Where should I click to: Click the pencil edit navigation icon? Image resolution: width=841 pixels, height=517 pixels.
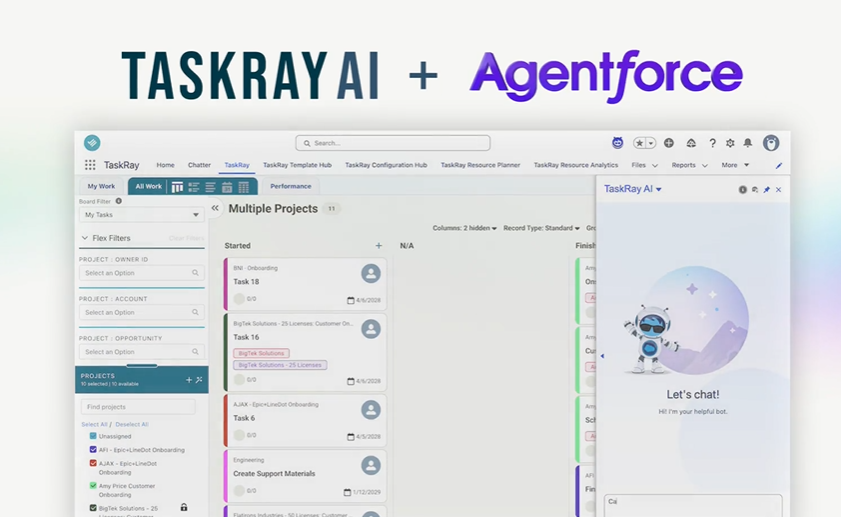[x=779, y=166]
